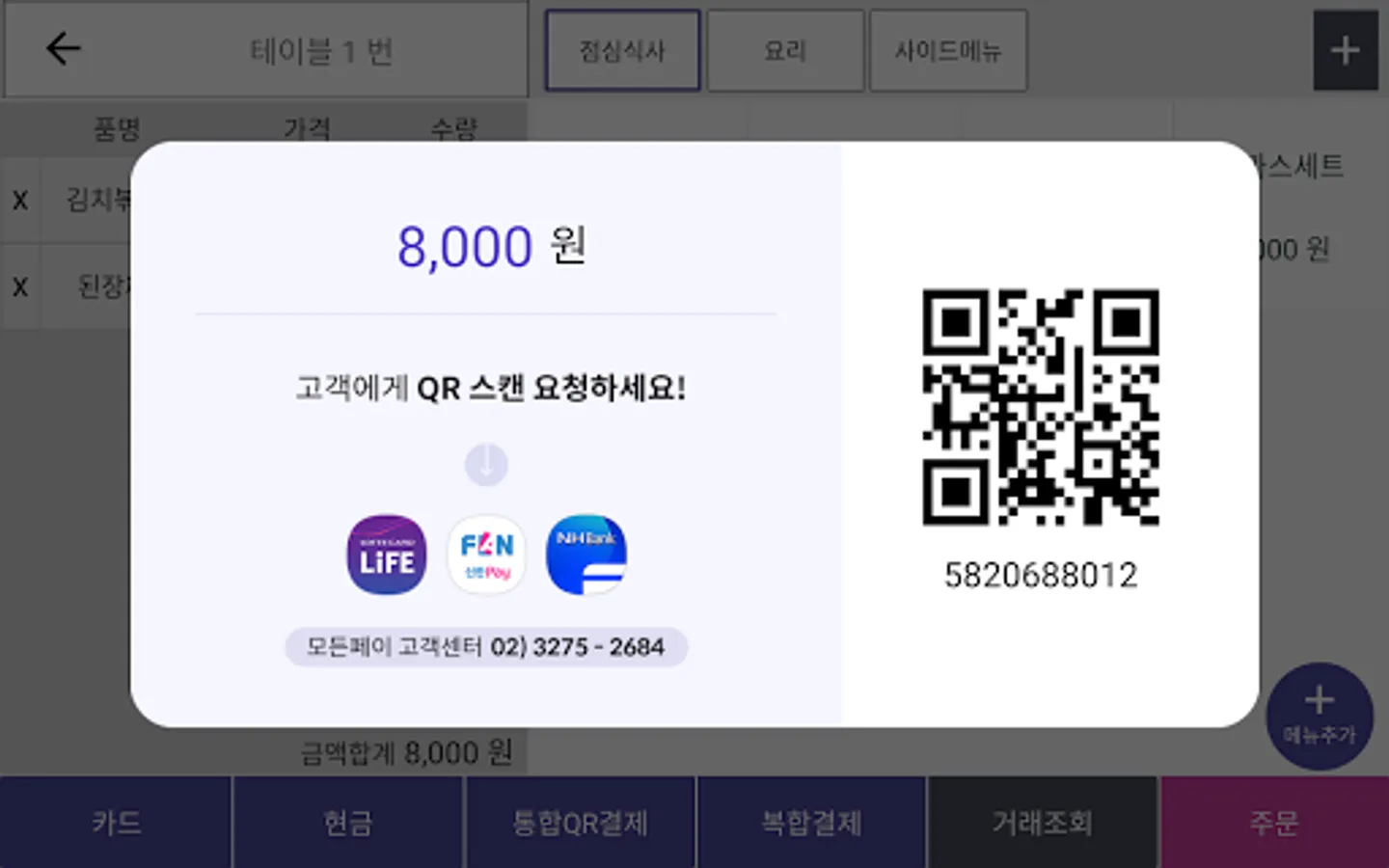The height and width of the screenshot is (868, 1389).
Task: Select the FAN Shinhan Pay app icon
Action: (x=486, y=555)
